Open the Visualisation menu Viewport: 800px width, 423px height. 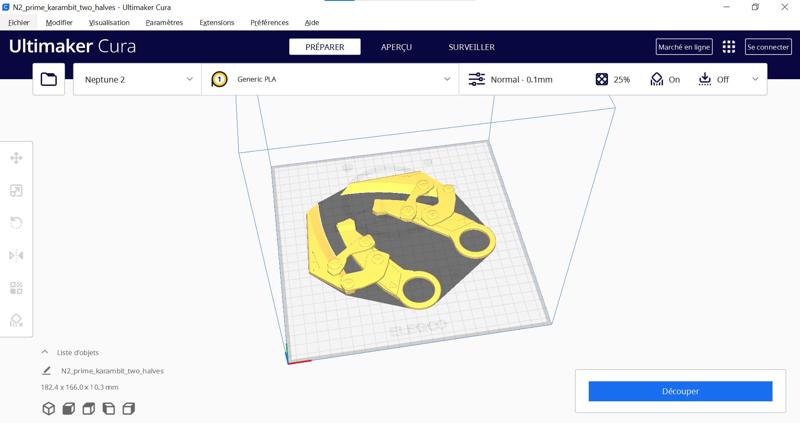109,22
